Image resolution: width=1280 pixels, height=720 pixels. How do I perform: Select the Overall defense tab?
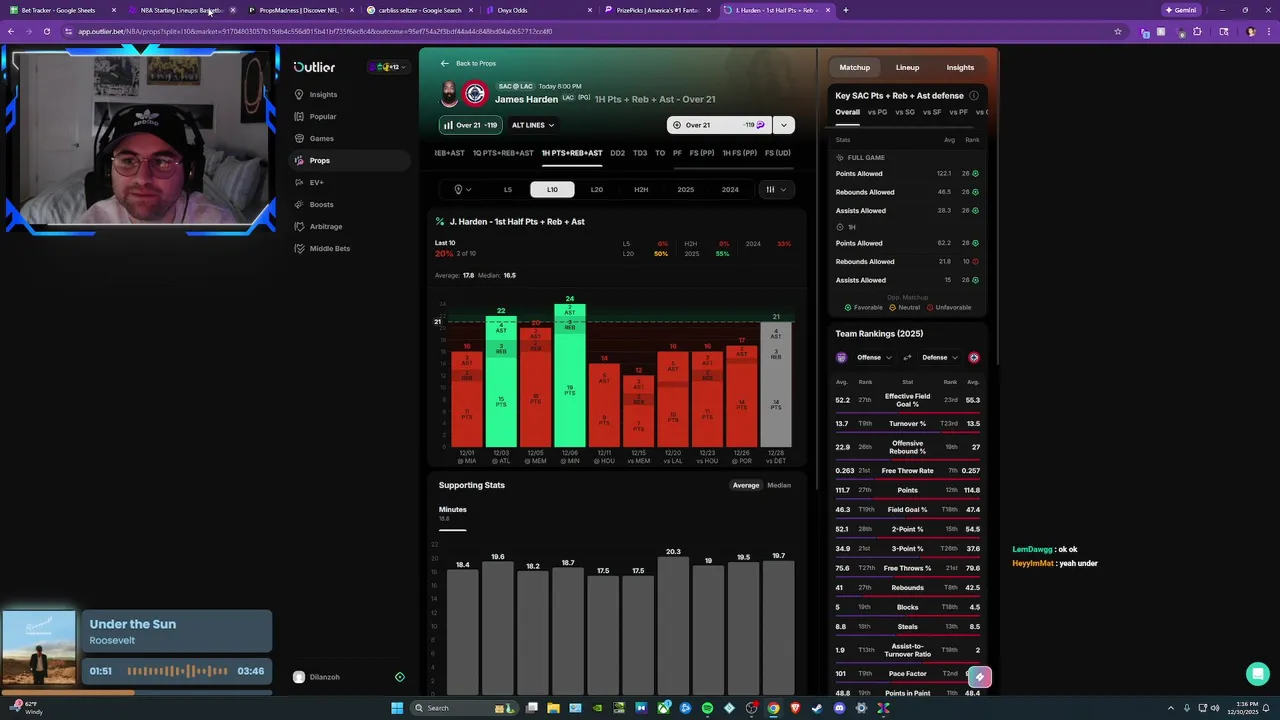847,112
